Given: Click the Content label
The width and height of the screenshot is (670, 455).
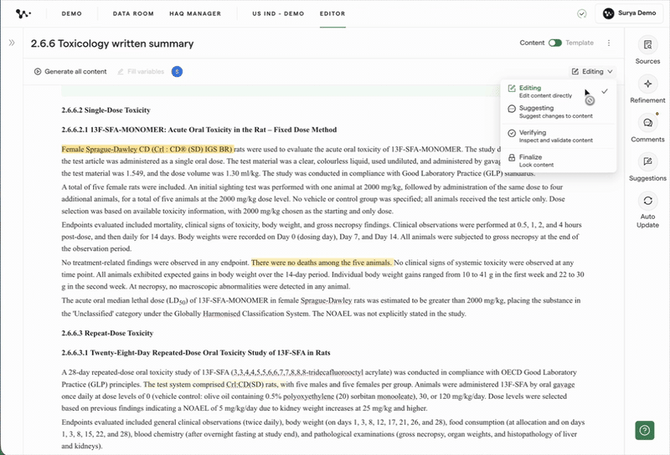Looking at the screenshot, I should 532,43.
